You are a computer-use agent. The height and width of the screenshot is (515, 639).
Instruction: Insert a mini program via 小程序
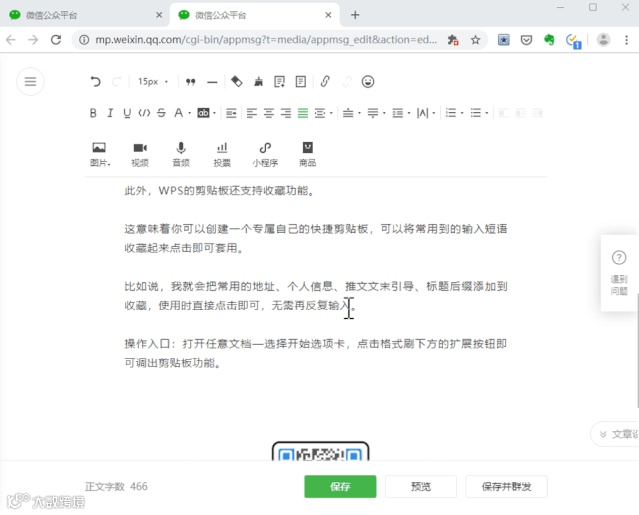(265, 154)
